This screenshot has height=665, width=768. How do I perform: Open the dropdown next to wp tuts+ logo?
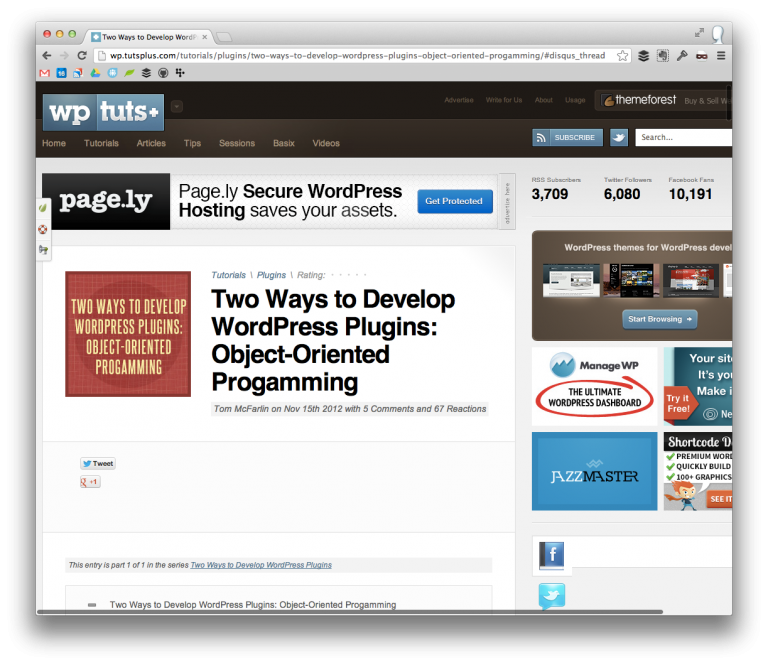[177, 106]
